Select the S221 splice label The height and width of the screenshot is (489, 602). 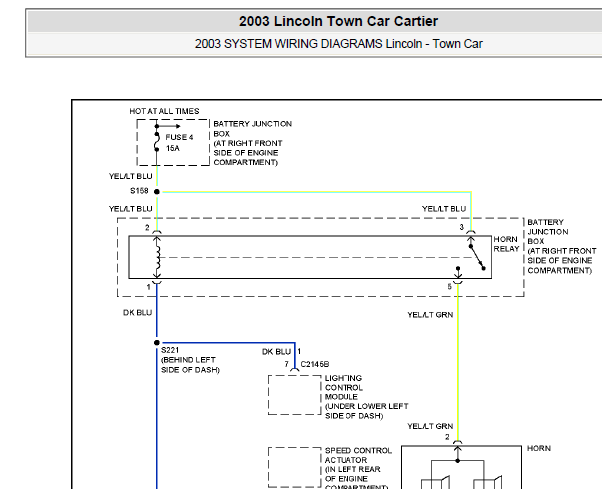pos(170,350)
